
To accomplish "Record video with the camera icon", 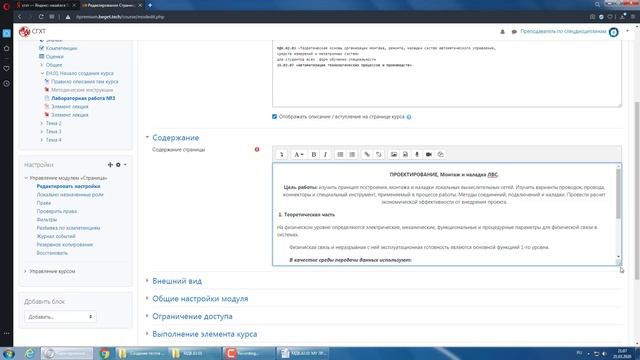I will pyautogui.click(x=429, y=154).
